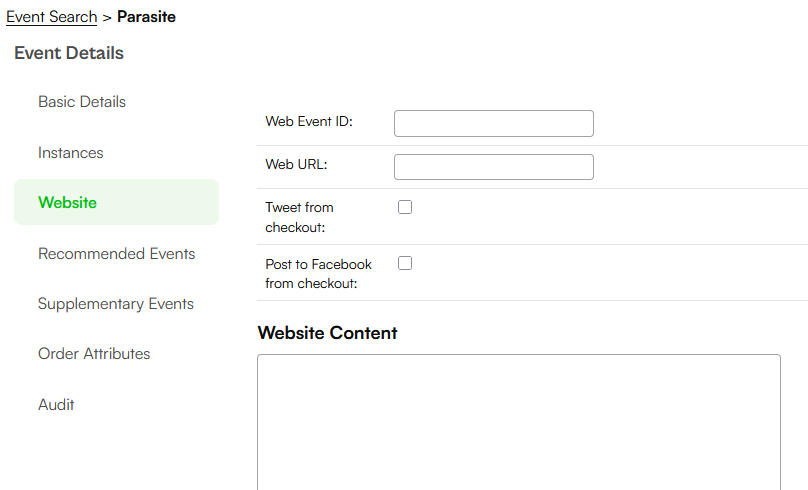Go back to Event Search link

coord(52,16)
